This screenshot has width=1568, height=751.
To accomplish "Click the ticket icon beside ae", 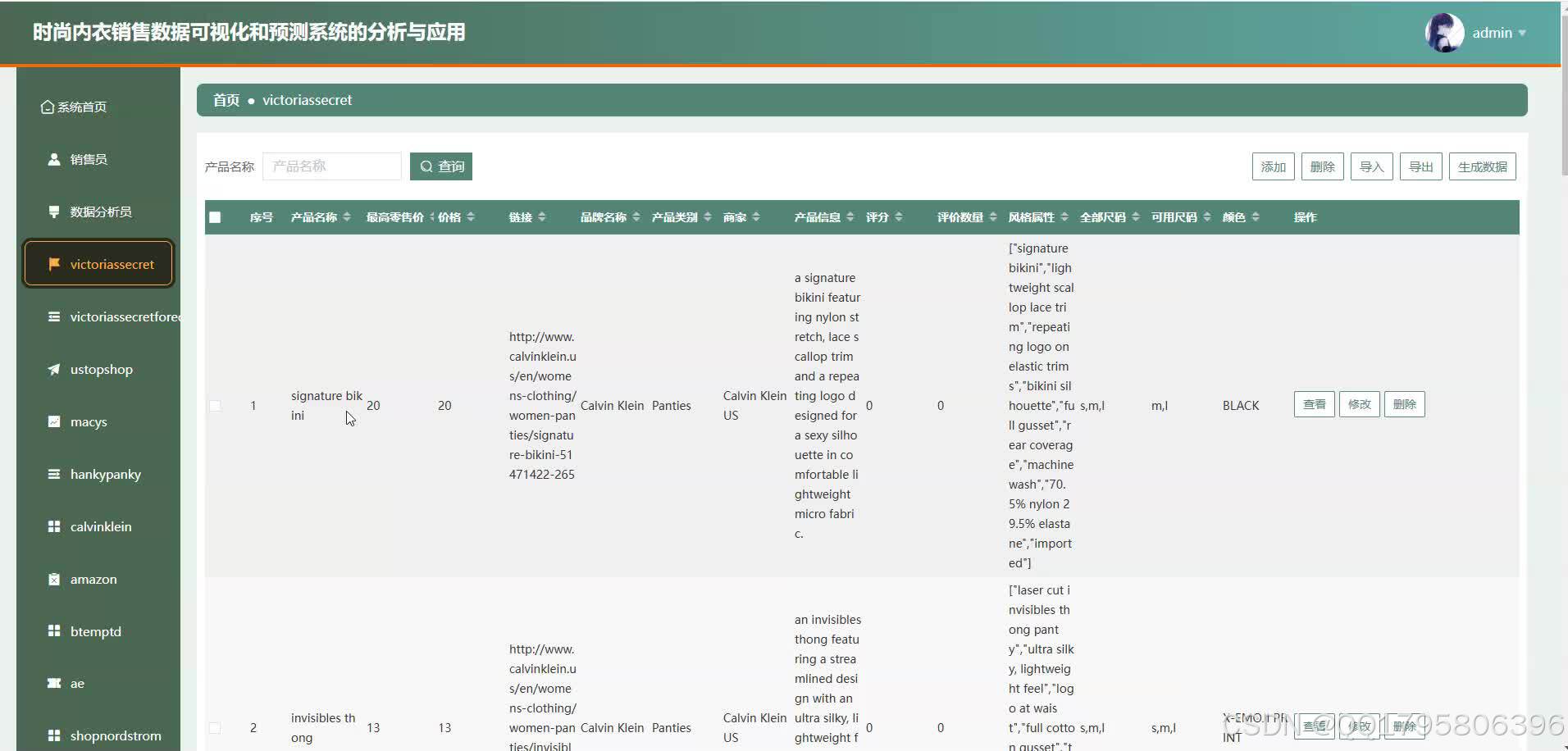I will pos(54,683).
